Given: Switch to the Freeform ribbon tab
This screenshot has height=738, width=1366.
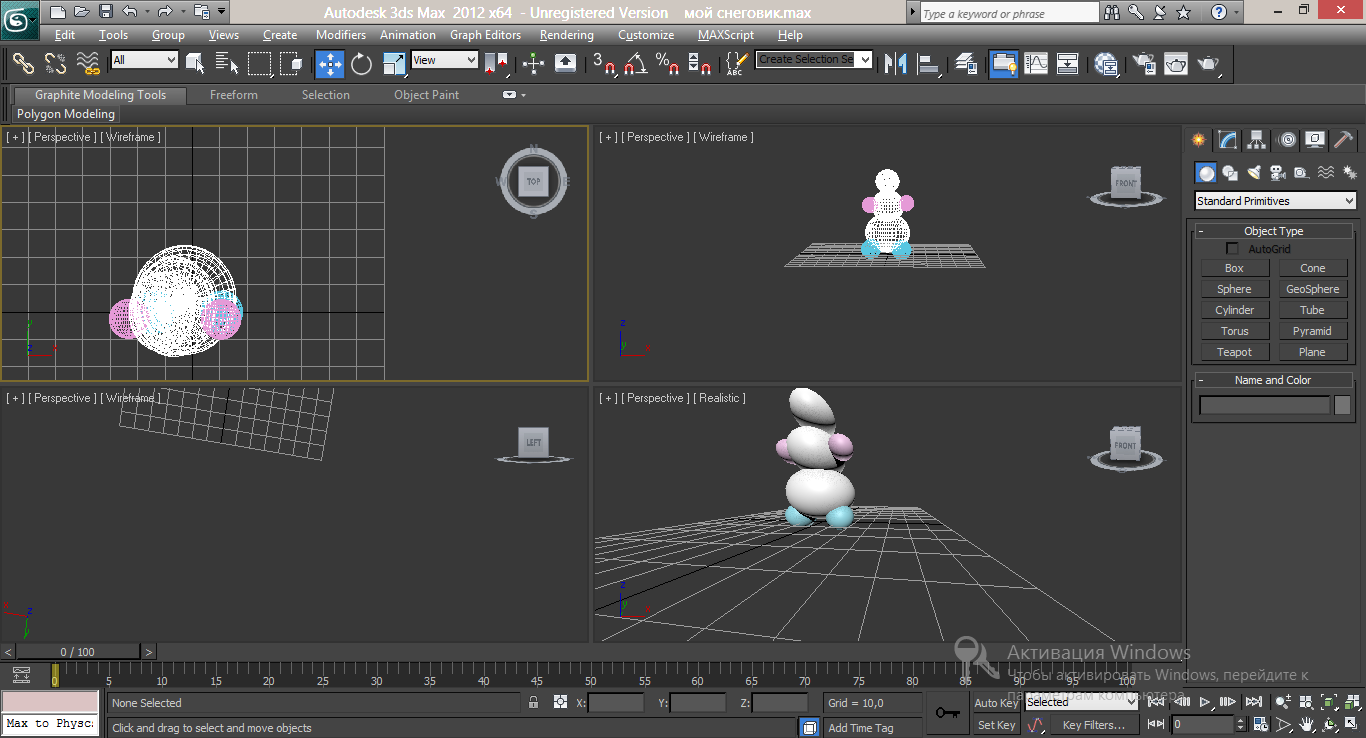Looking at the screenshot, I should 234,95.
